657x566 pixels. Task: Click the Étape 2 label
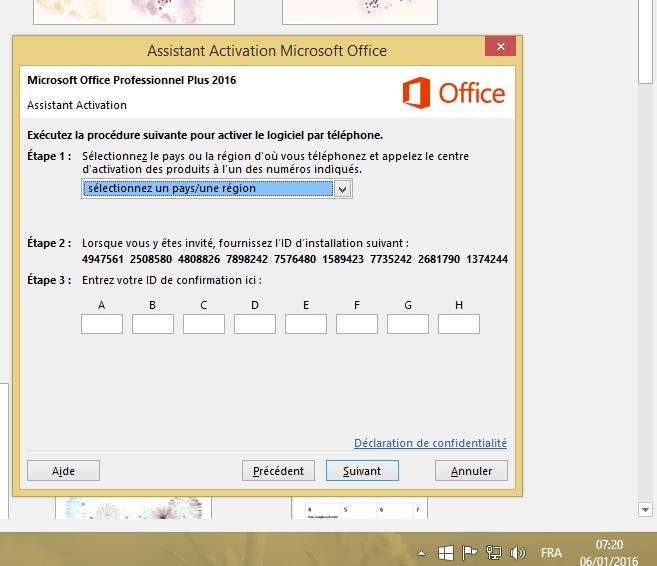(49, 243)
